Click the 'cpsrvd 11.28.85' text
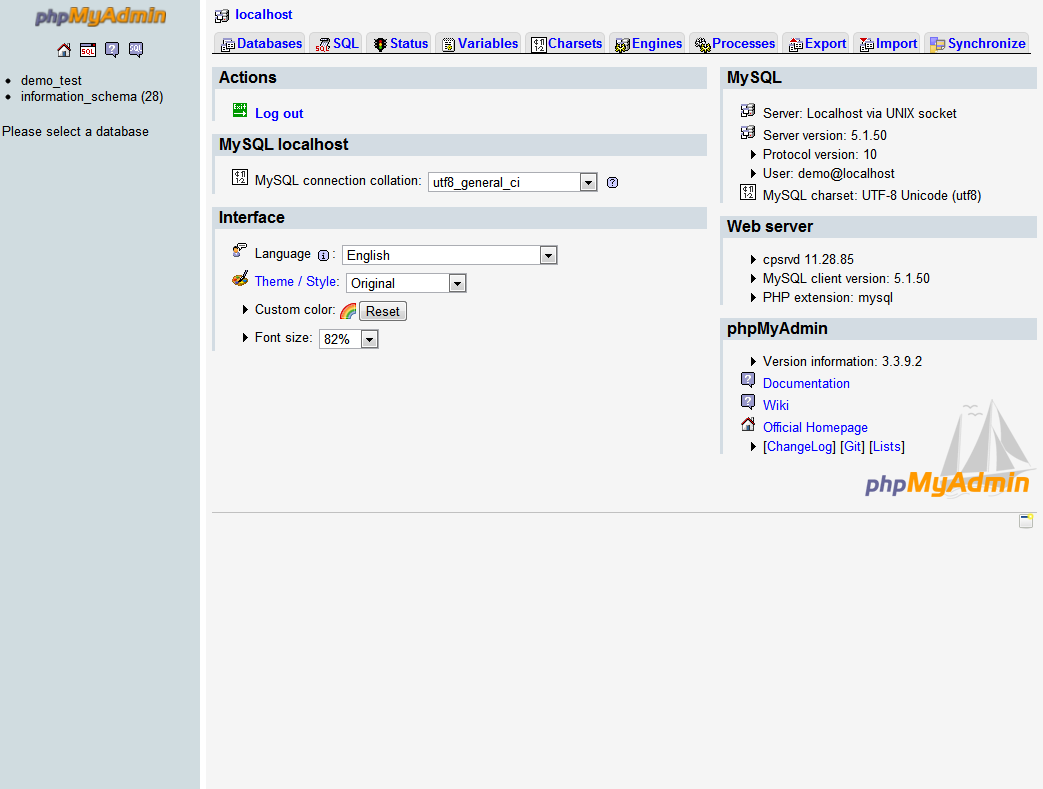Screen dimensions: 1043x789 (808, 259)
